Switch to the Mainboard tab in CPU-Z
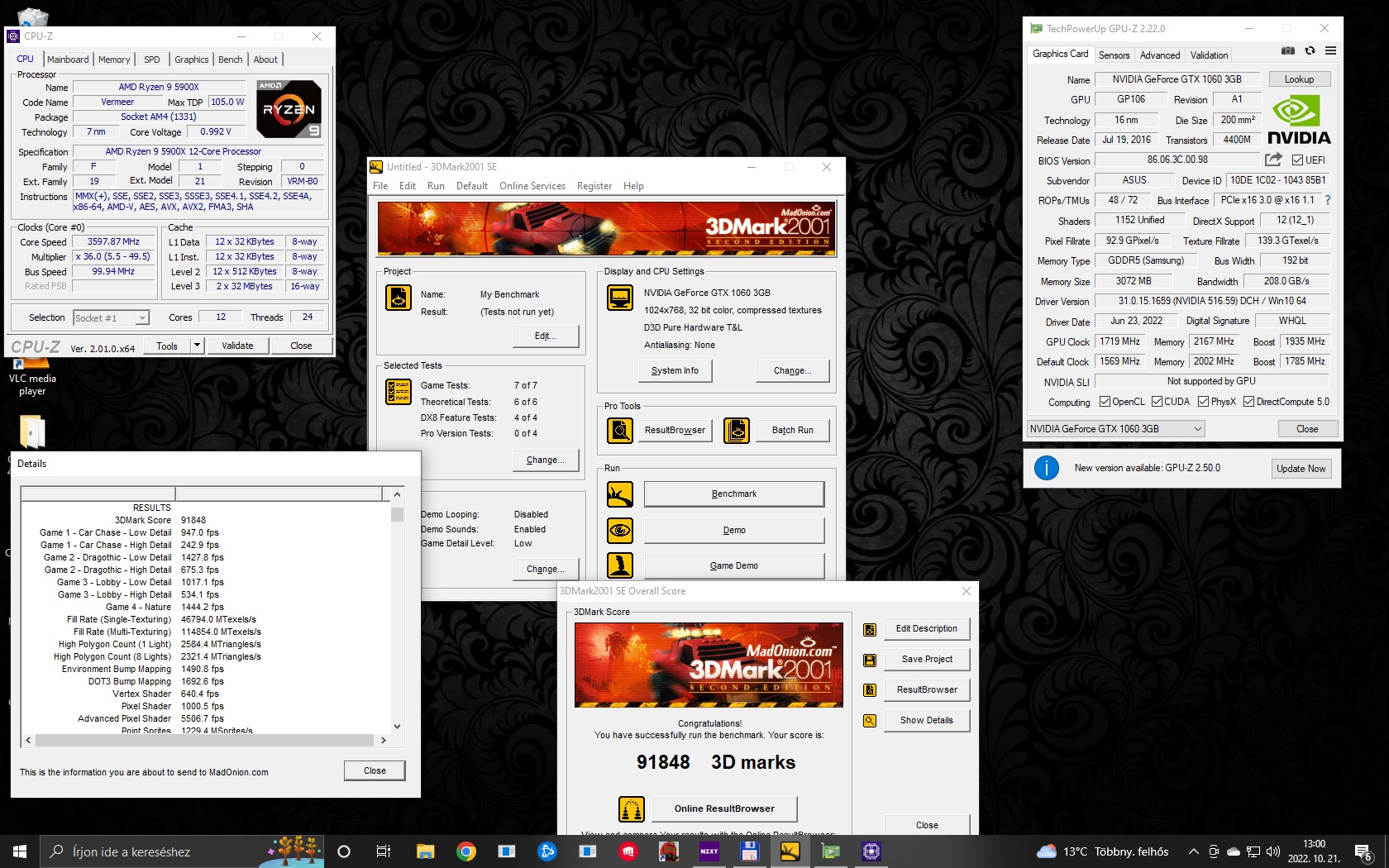1389x868 pixels. click(68, 60)
